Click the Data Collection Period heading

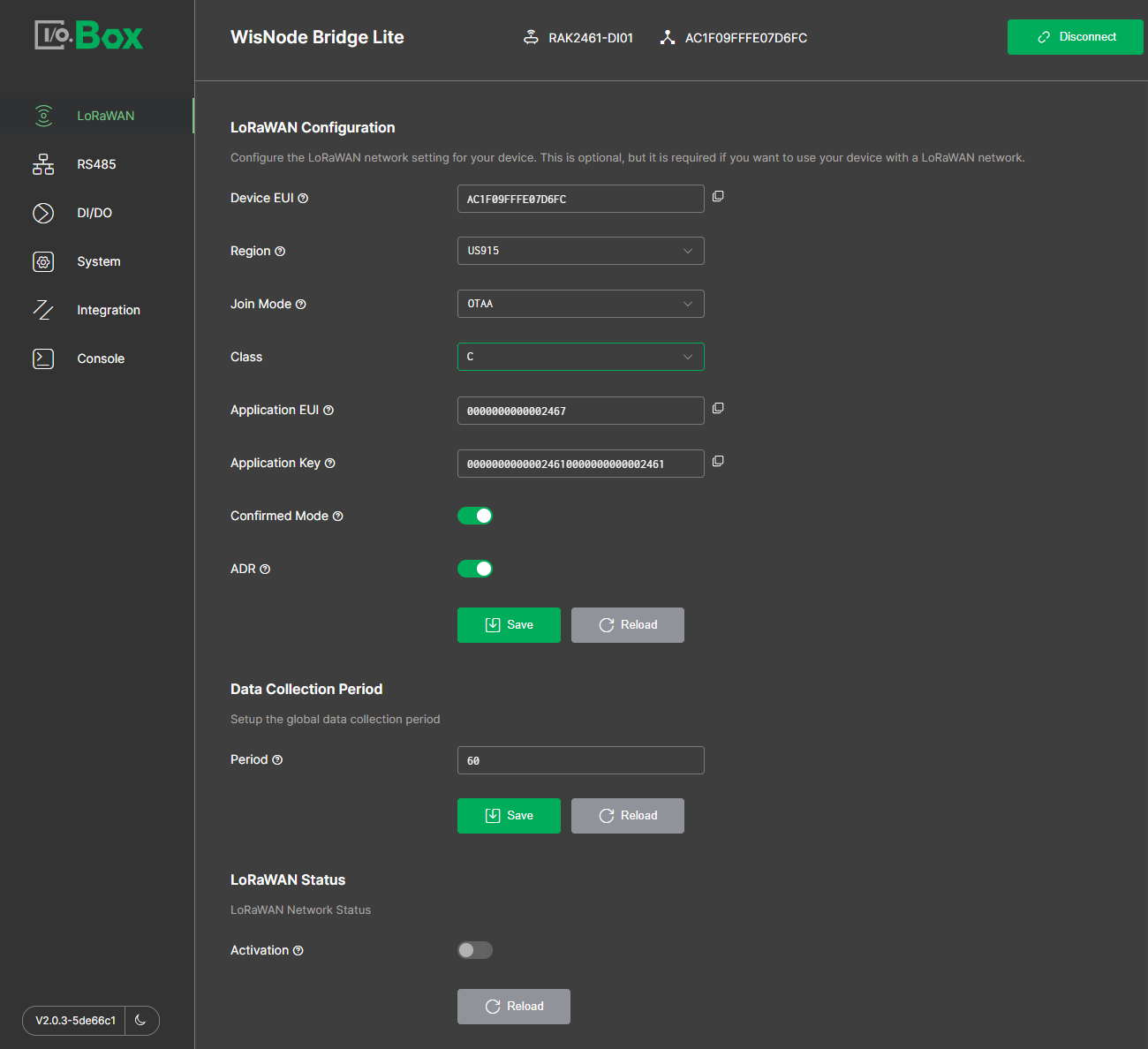306,689
